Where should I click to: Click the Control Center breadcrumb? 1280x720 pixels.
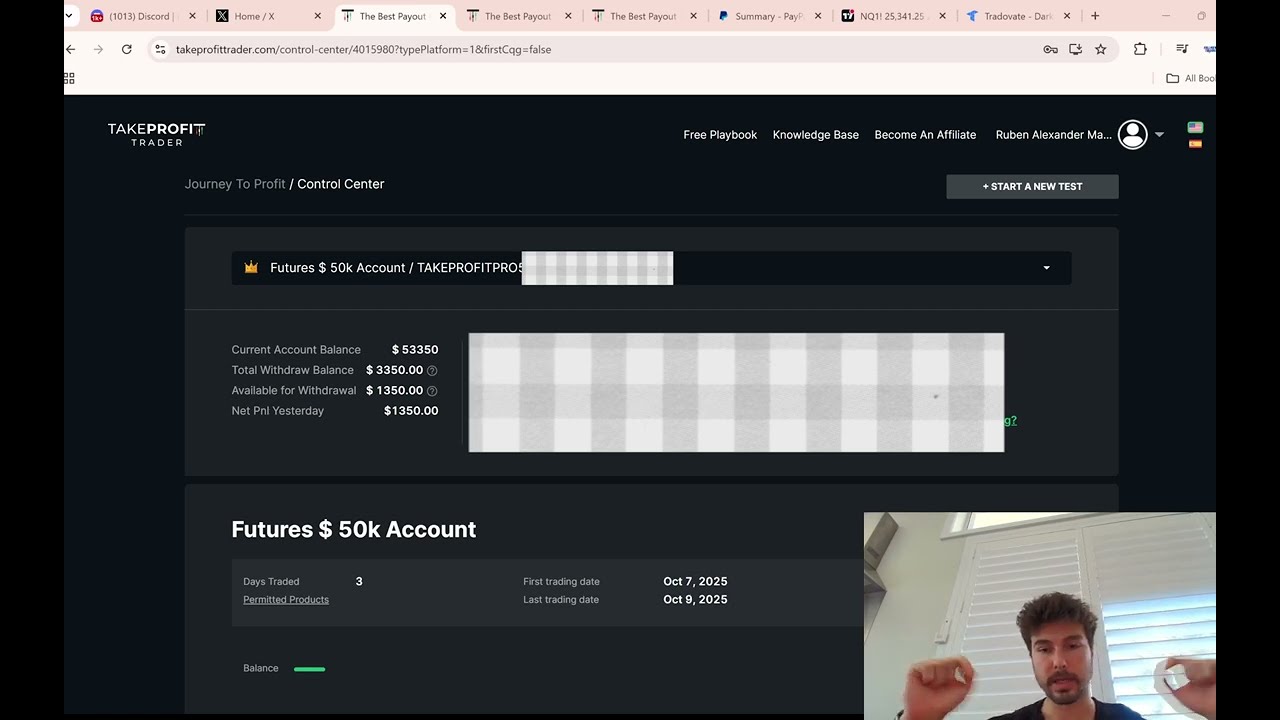pos(341,184)
